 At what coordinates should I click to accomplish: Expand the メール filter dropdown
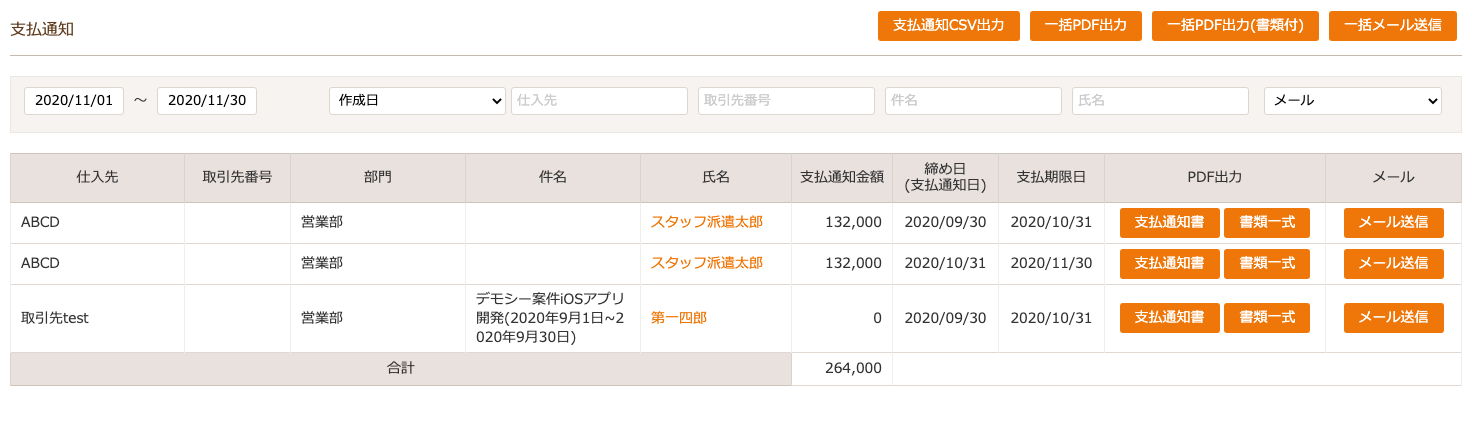1353,101
